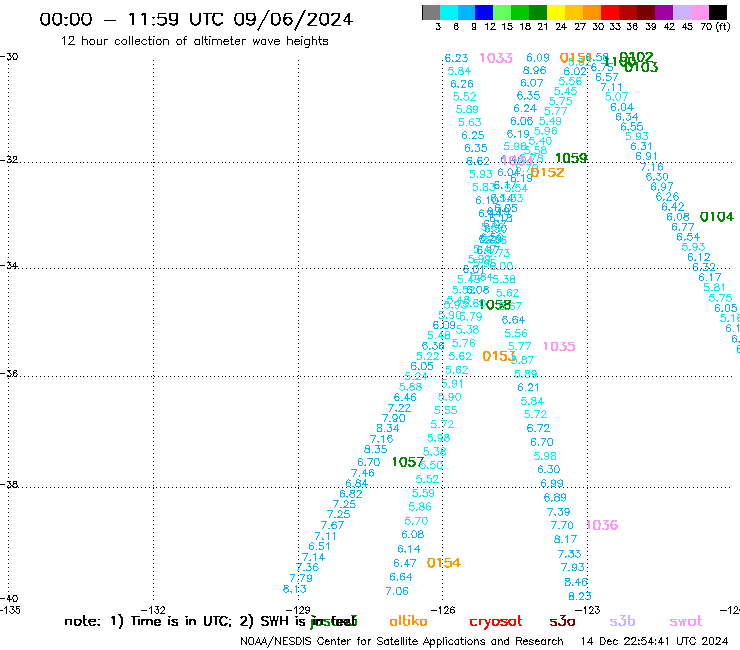Click the wave height value "6.77"
Viewport: 740px width, 650px height.
[x=683, y=227]
